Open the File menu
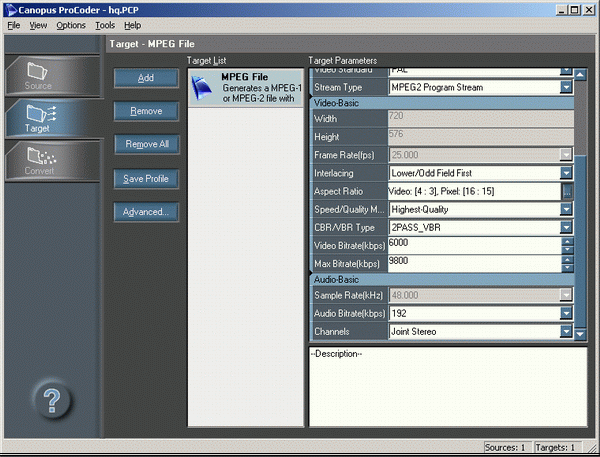 [x=14, y=26]
